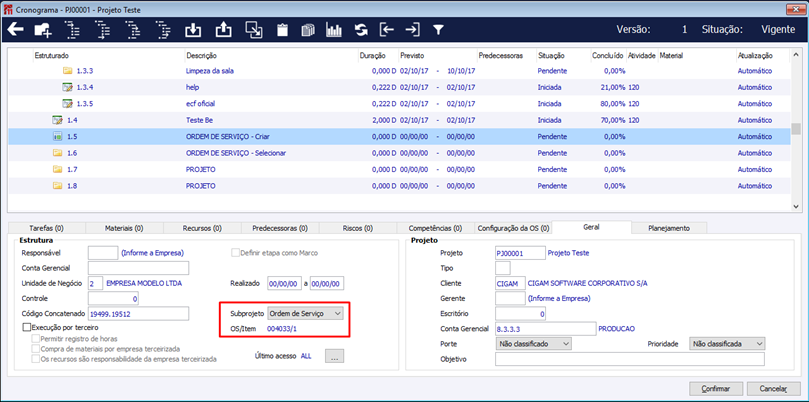Click the refresh arrows toolbar icon
Viewport: 809px width, 402px height.
click(361, 30)
